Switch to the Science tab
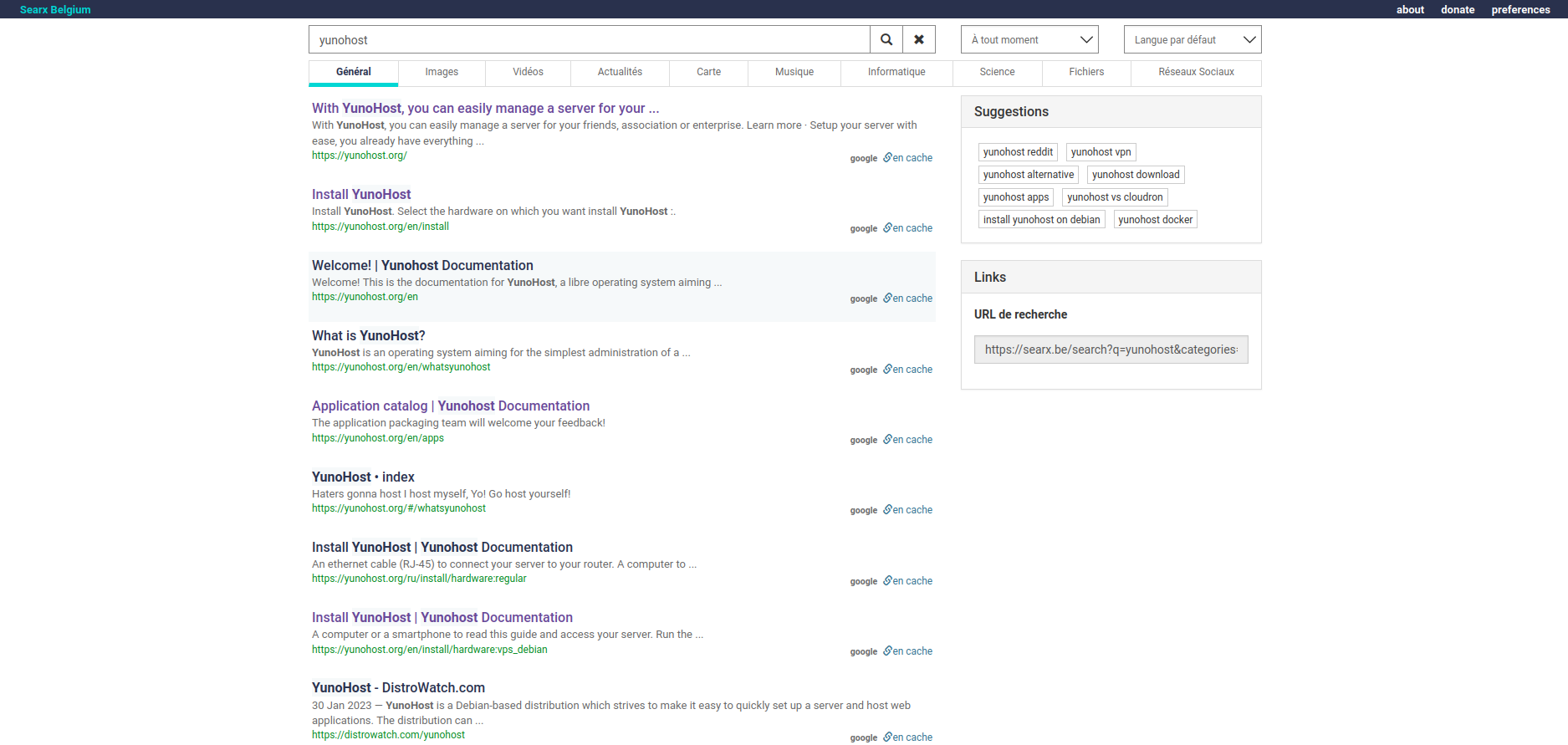This screenshot has height=745, width=1568. (998, 72)
